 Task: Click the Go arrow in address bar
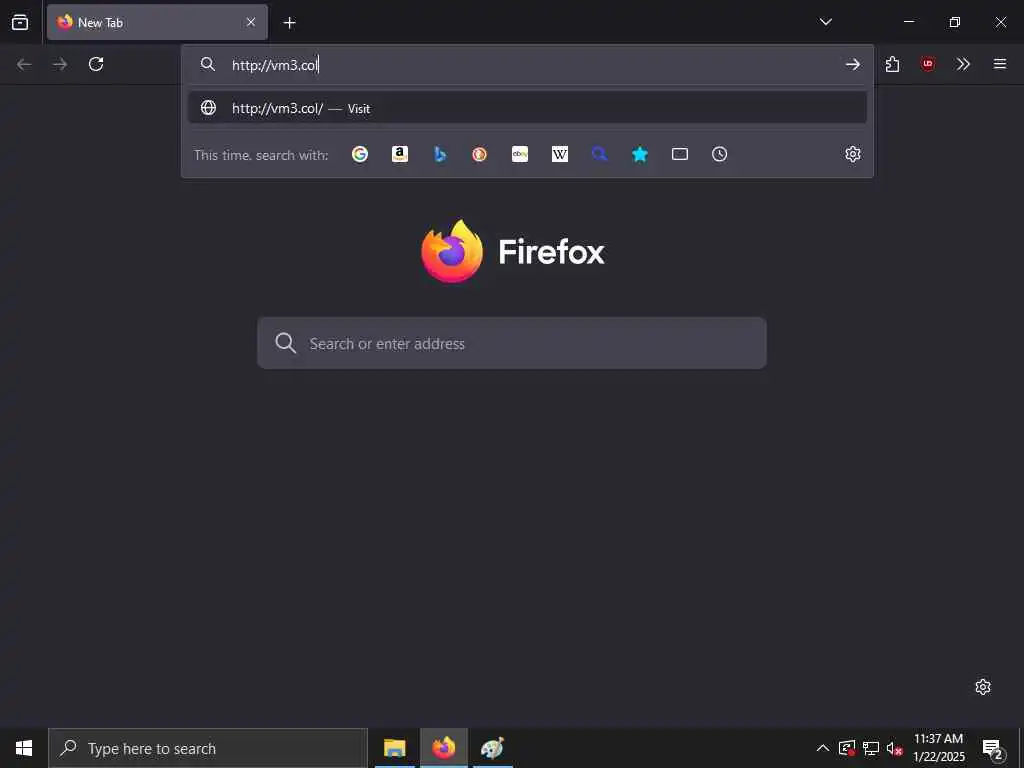point(852,64)
